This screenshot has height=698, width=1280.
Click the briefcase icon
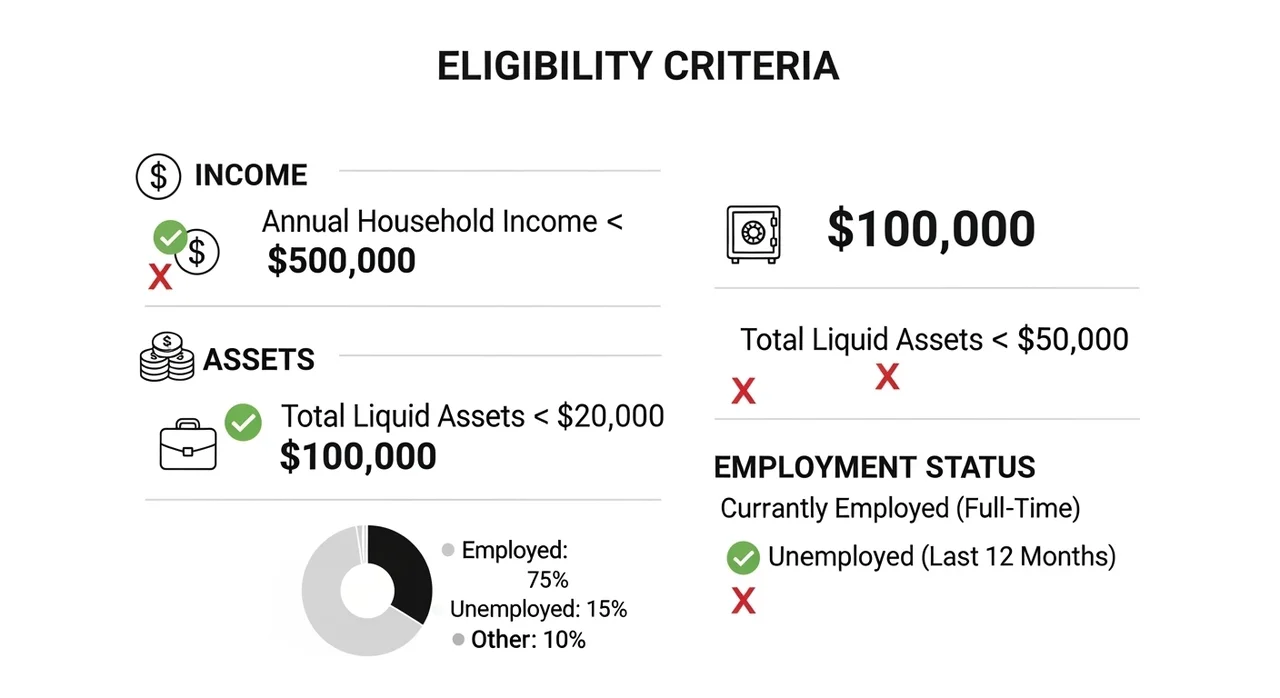(188, 447)
